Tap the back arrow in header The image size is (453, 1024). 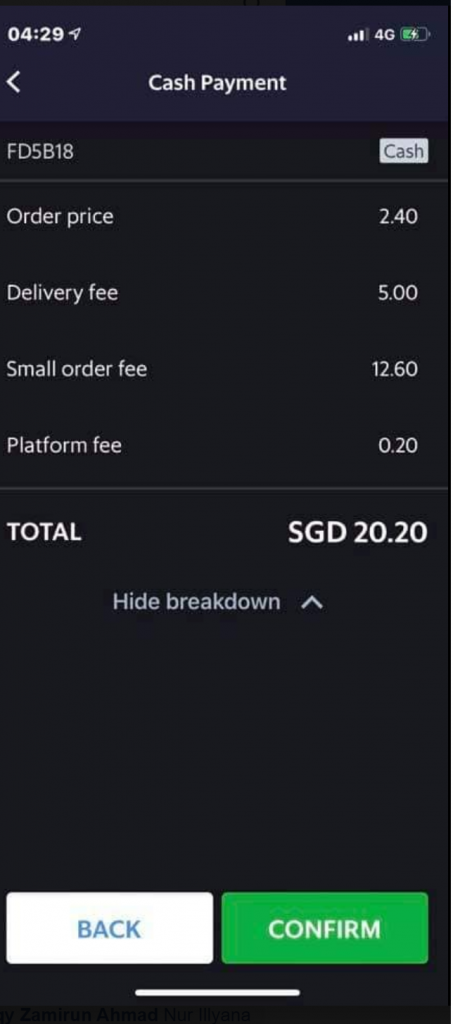[x=14, y=83]
